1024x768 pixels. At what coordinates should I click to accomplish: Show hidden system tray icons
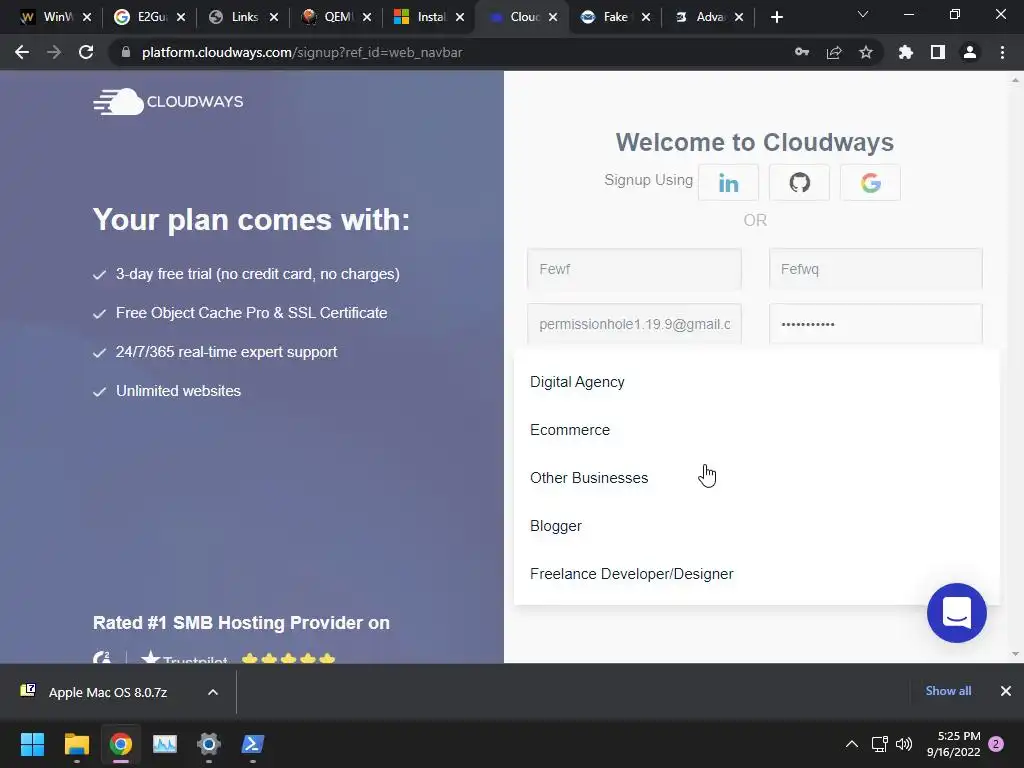[x=852, y=744]
